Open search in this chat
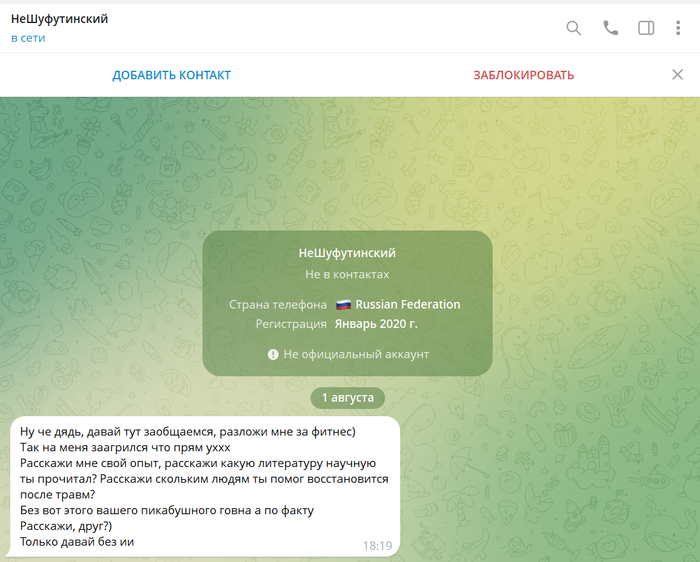 574,28
